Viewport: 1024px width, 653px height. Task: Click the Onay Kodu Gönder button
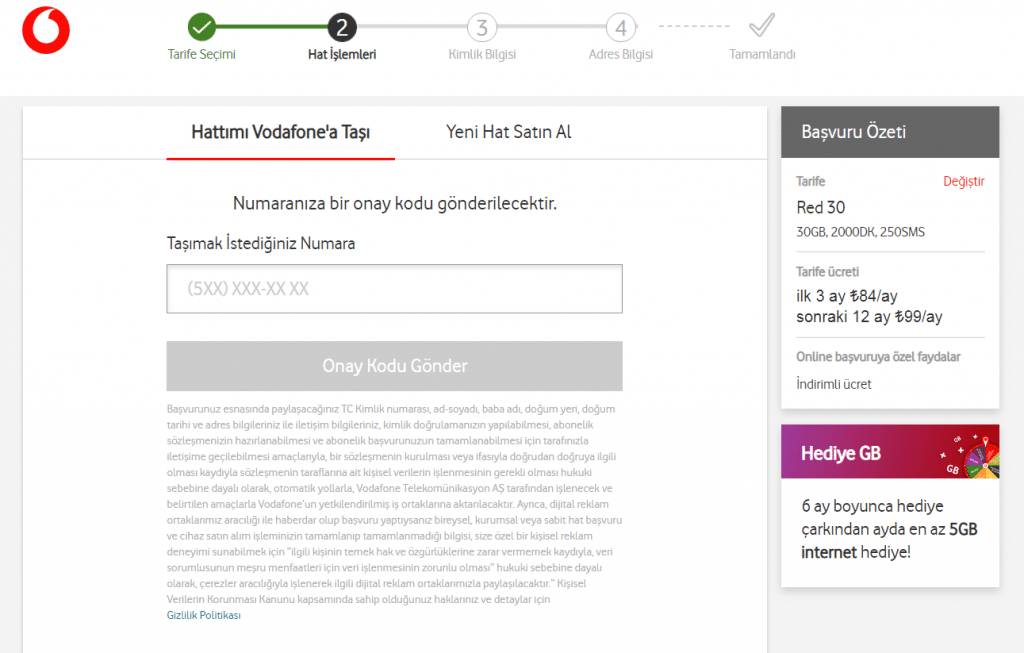pos(394,366)
